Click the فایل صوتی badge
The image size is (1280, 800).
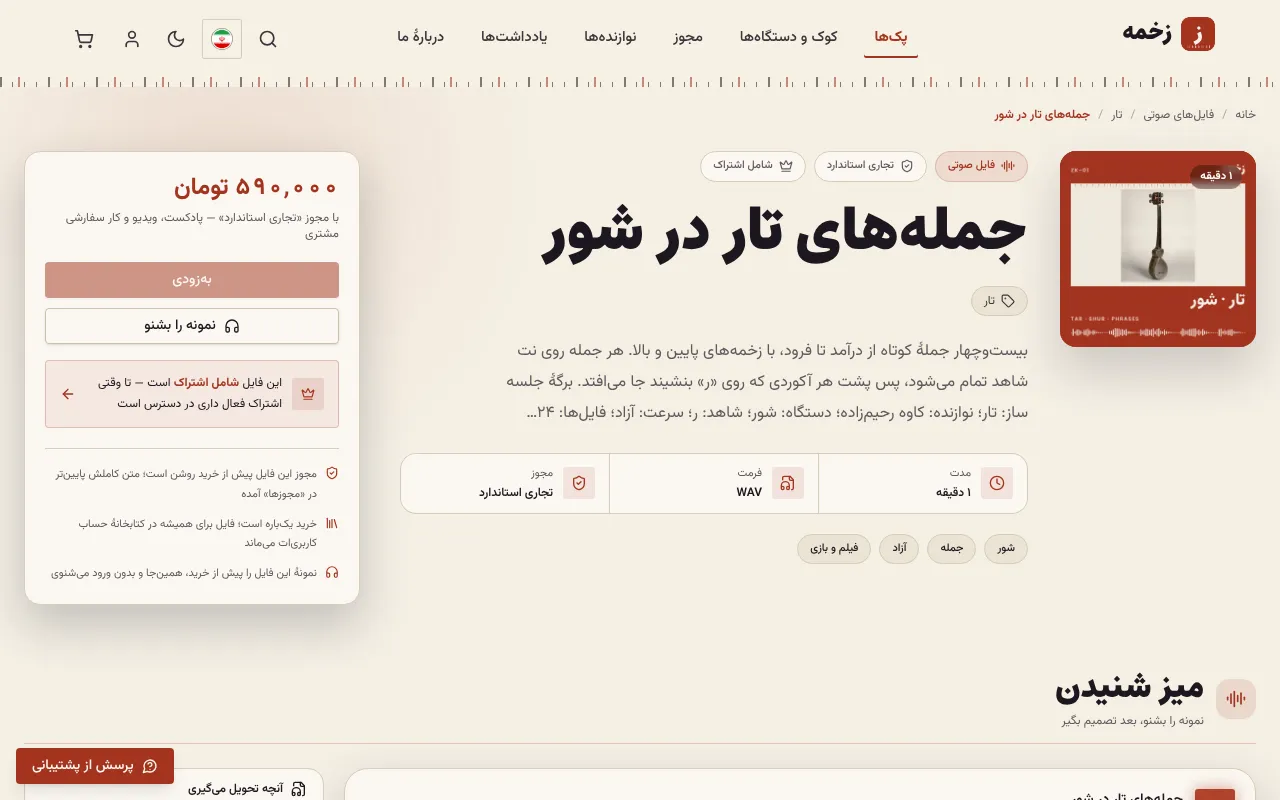(981, 166)
